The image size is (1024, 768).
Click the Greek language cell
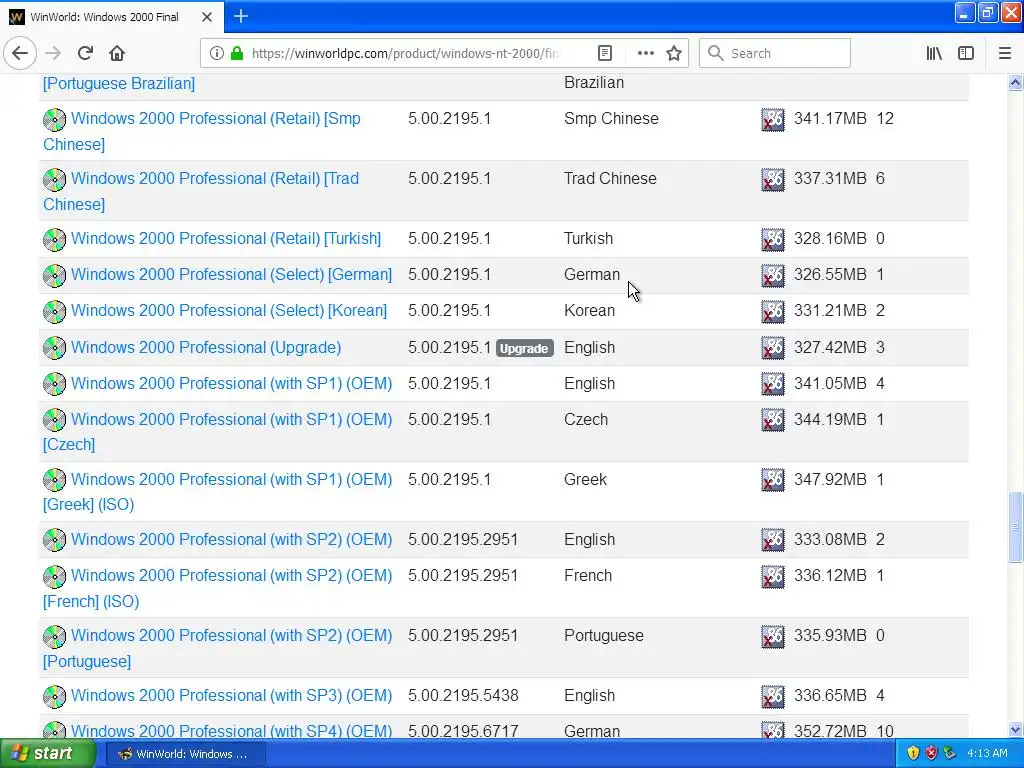[x=586, y=479]
